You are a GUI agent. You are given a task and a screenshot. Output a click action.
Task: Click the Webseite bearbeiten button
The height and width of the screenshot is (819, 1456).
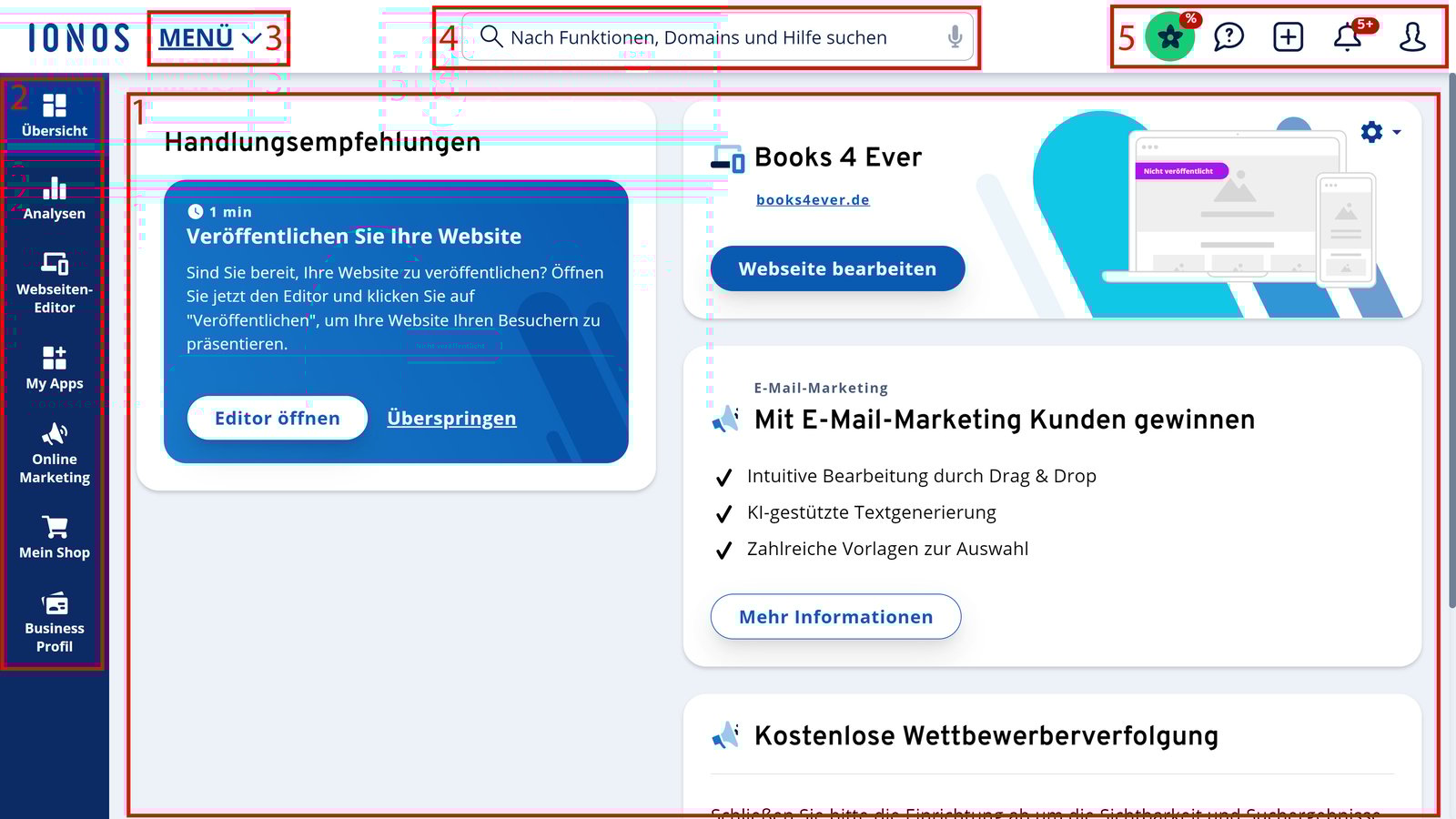837,268
